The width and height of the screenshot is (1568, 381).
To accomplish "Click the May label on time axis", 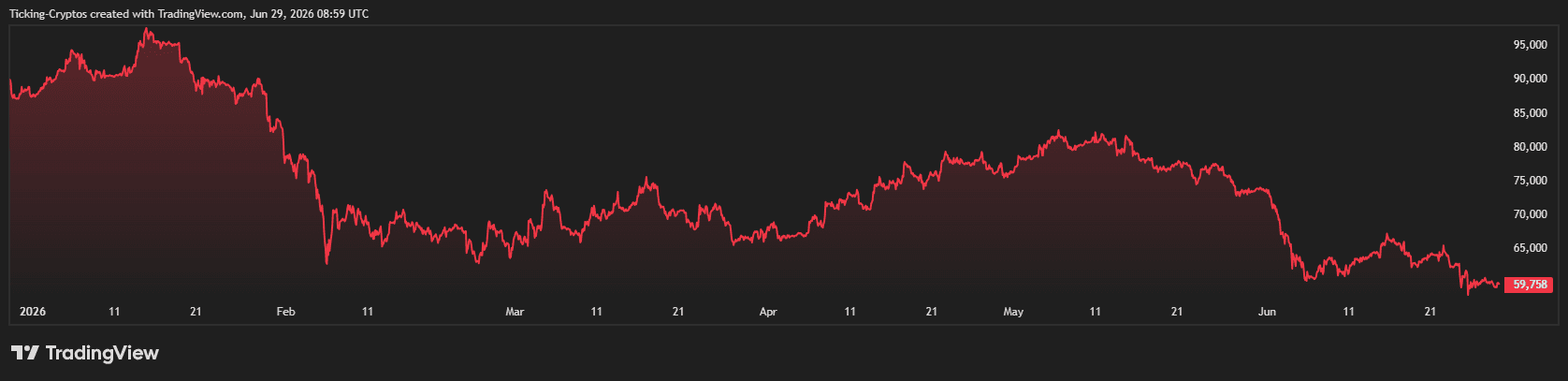I will click(1013, 312).
